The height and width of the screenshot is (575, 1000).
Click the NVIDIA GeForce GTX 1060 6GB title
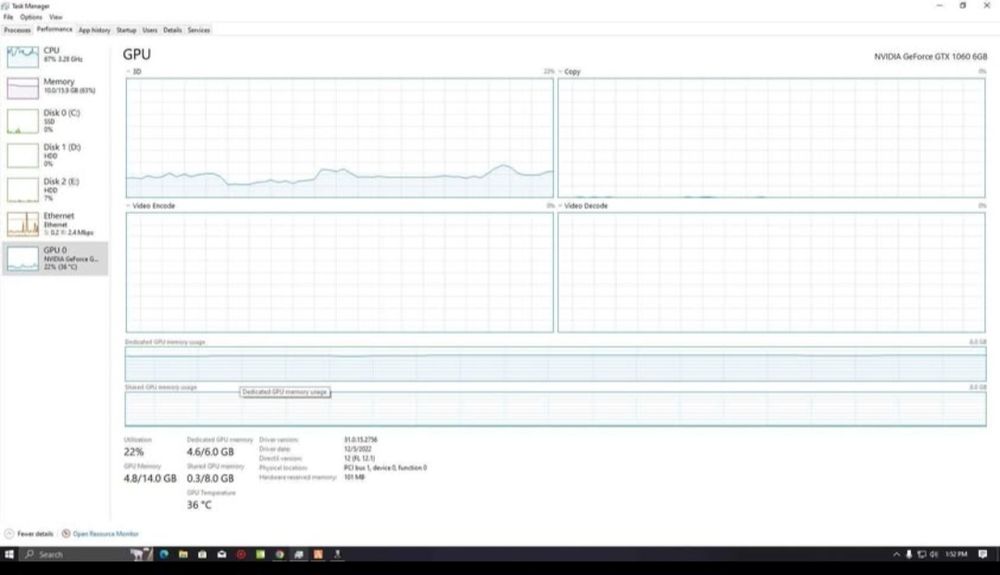[930, 57]
